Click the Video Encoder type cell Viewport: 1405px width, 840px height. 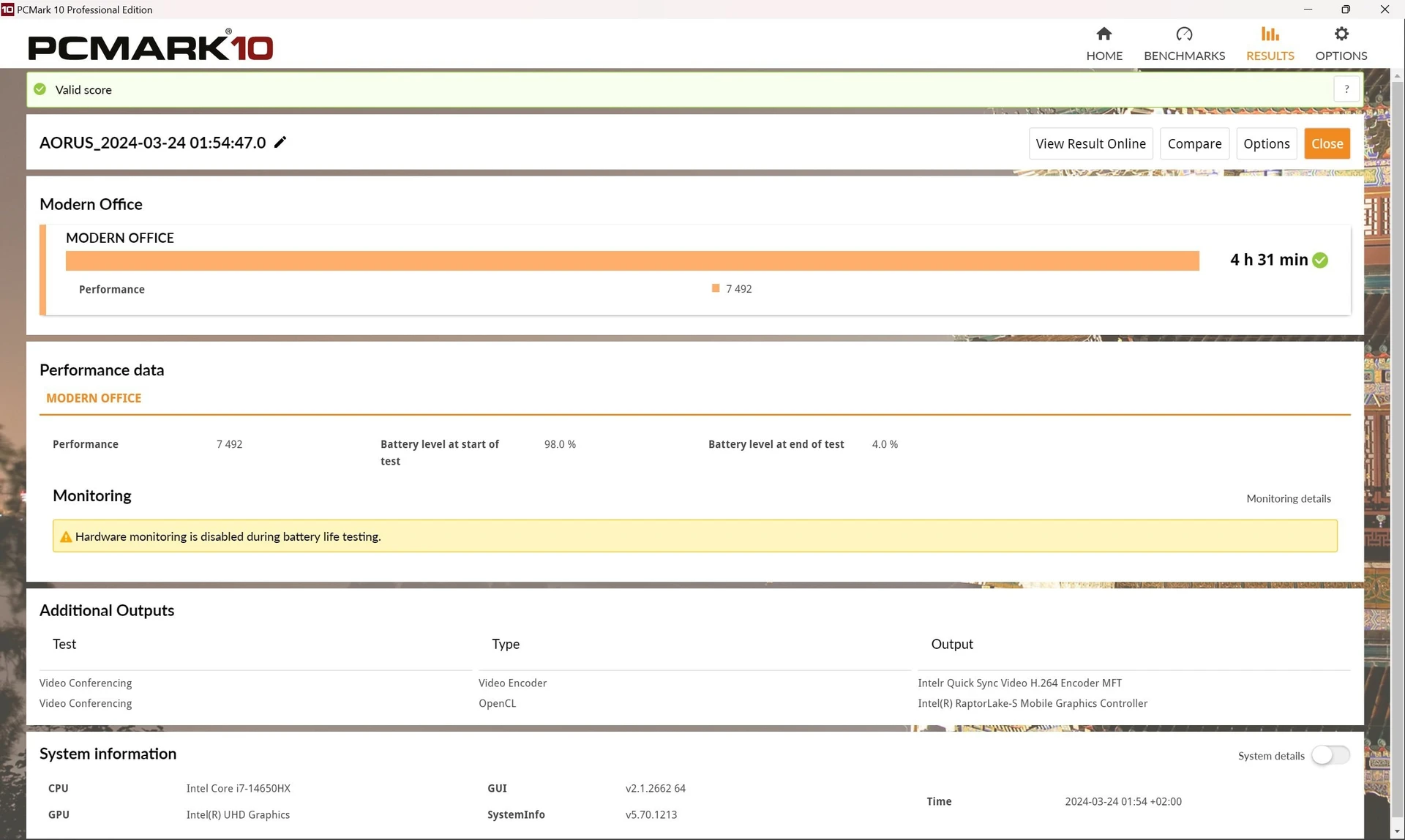tap(512, 683)
